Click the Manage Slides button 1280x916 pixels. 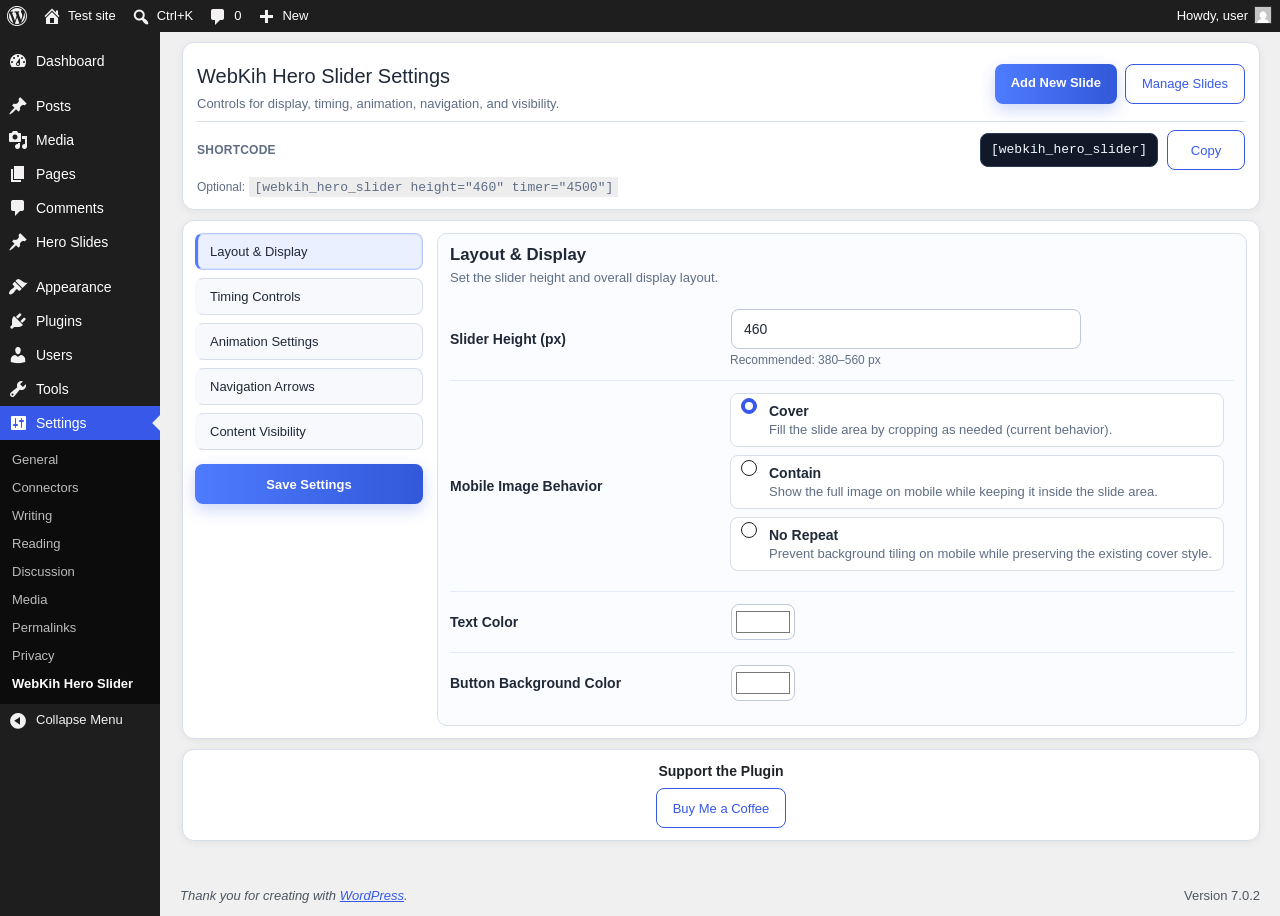tap(1185, 84)
